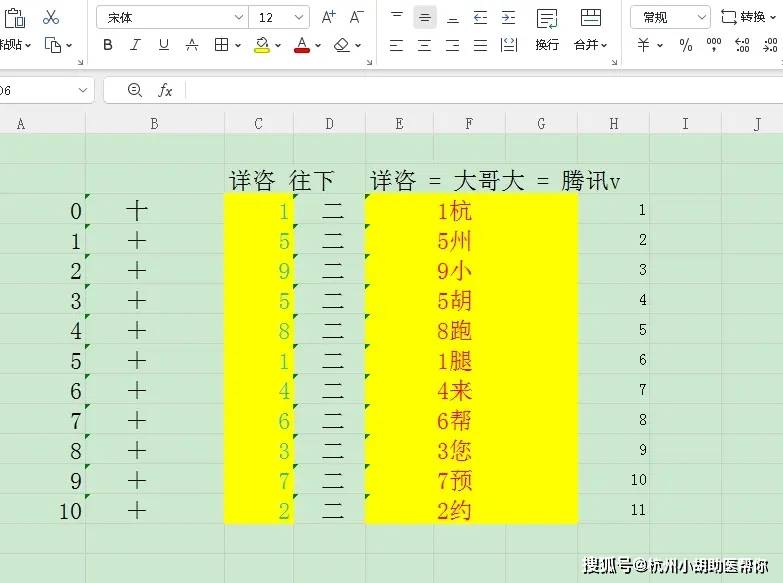
Task: Open the copy options dropdown arrow
Action: point(69,45)
